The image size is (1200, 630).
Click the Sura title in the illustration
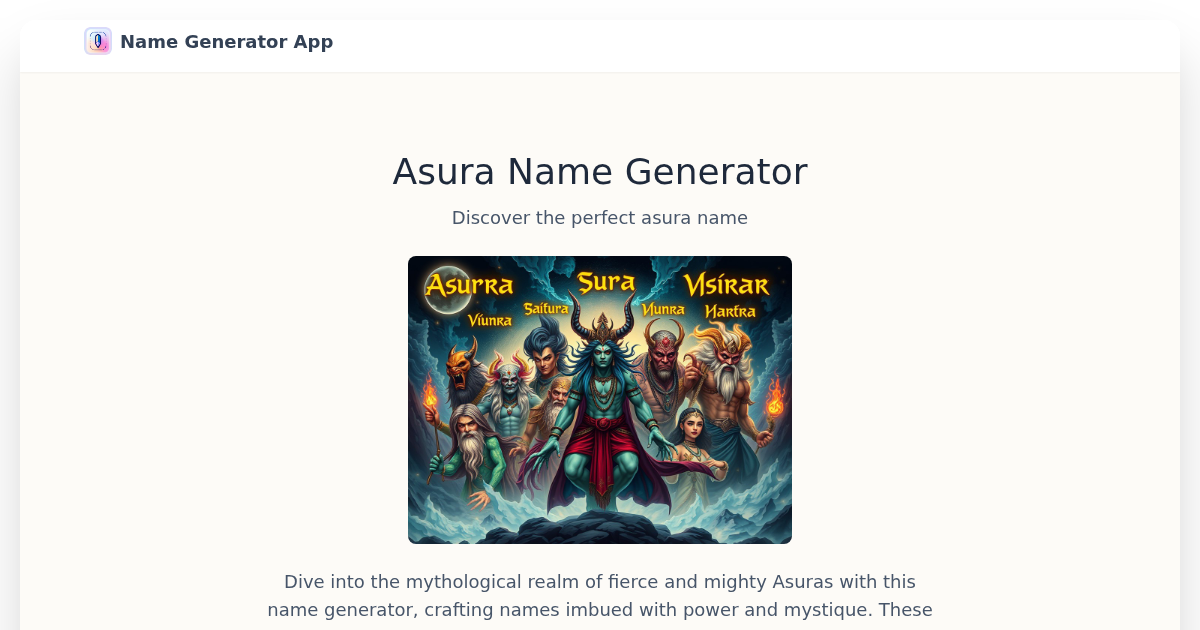606,283
